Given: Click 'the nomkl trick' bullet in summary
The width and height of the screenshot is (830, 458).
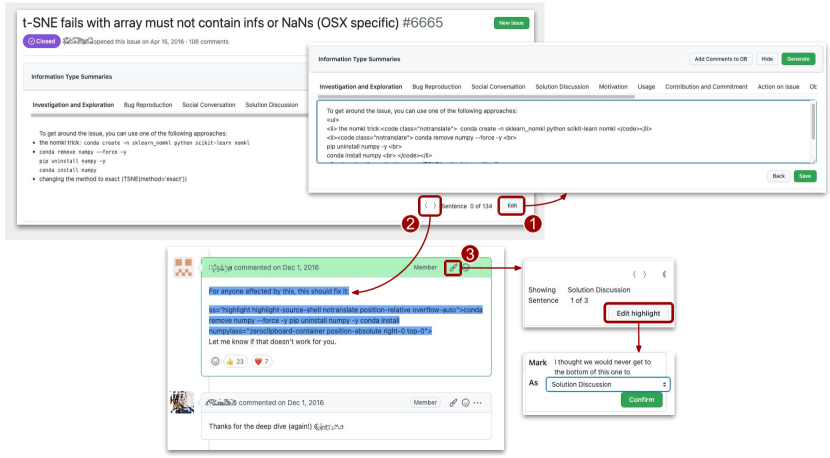Looking at the screenshot, I should pos(144,143).
